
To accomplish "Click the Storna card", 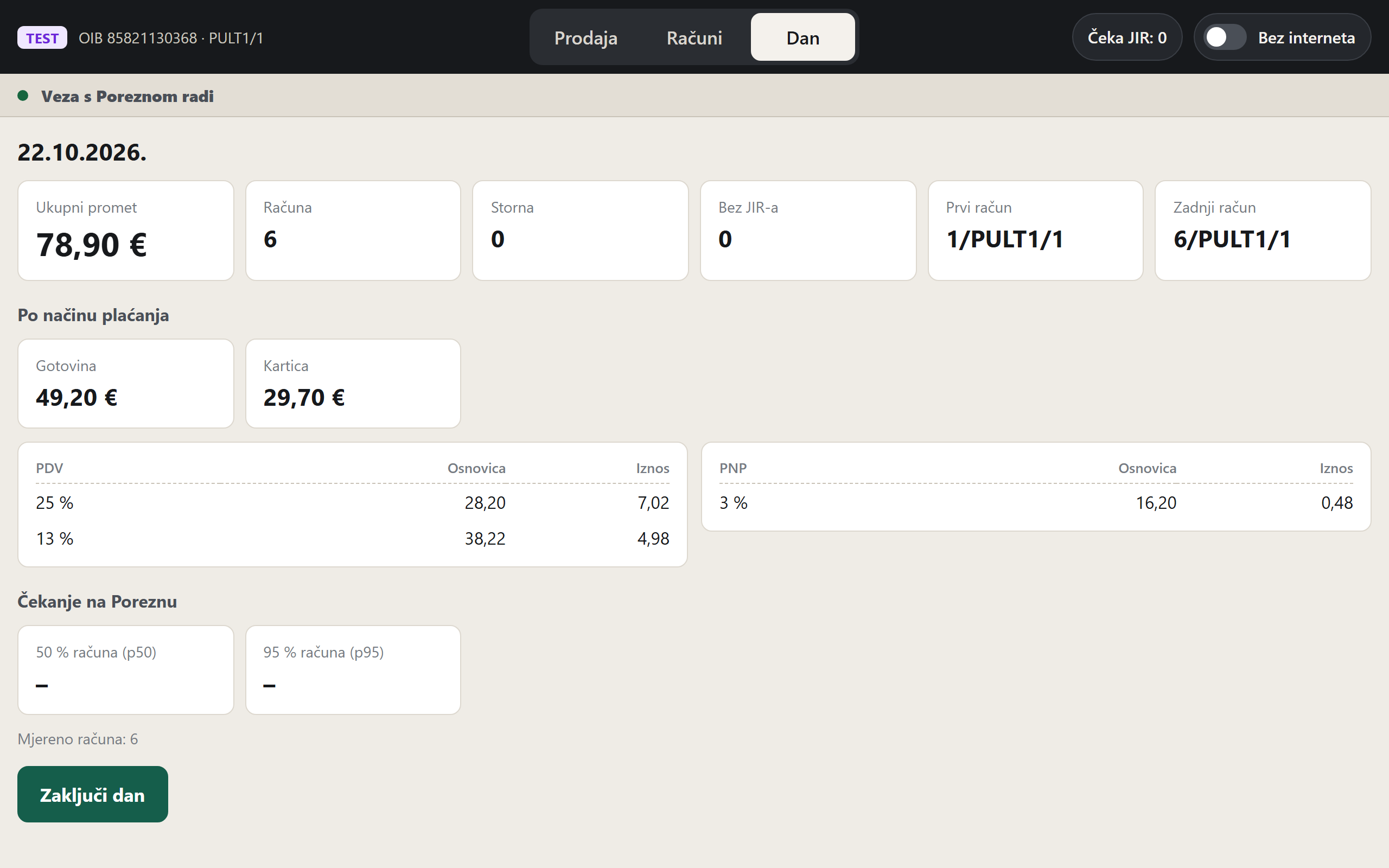I will (580, 231).
